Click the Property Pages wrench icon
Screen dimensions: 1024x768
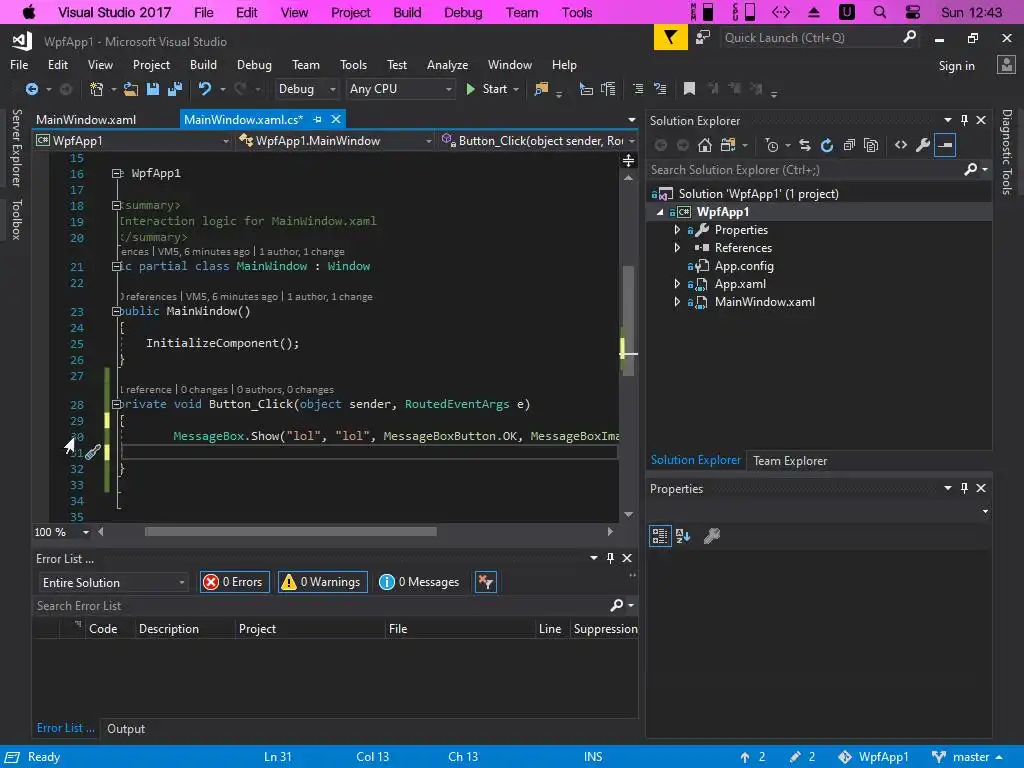click(x=712, y=536)
